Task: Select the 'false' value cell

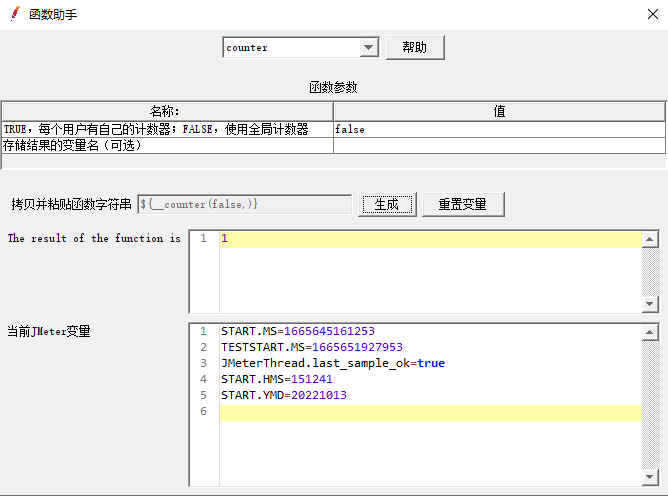Action: coord(499,129)
